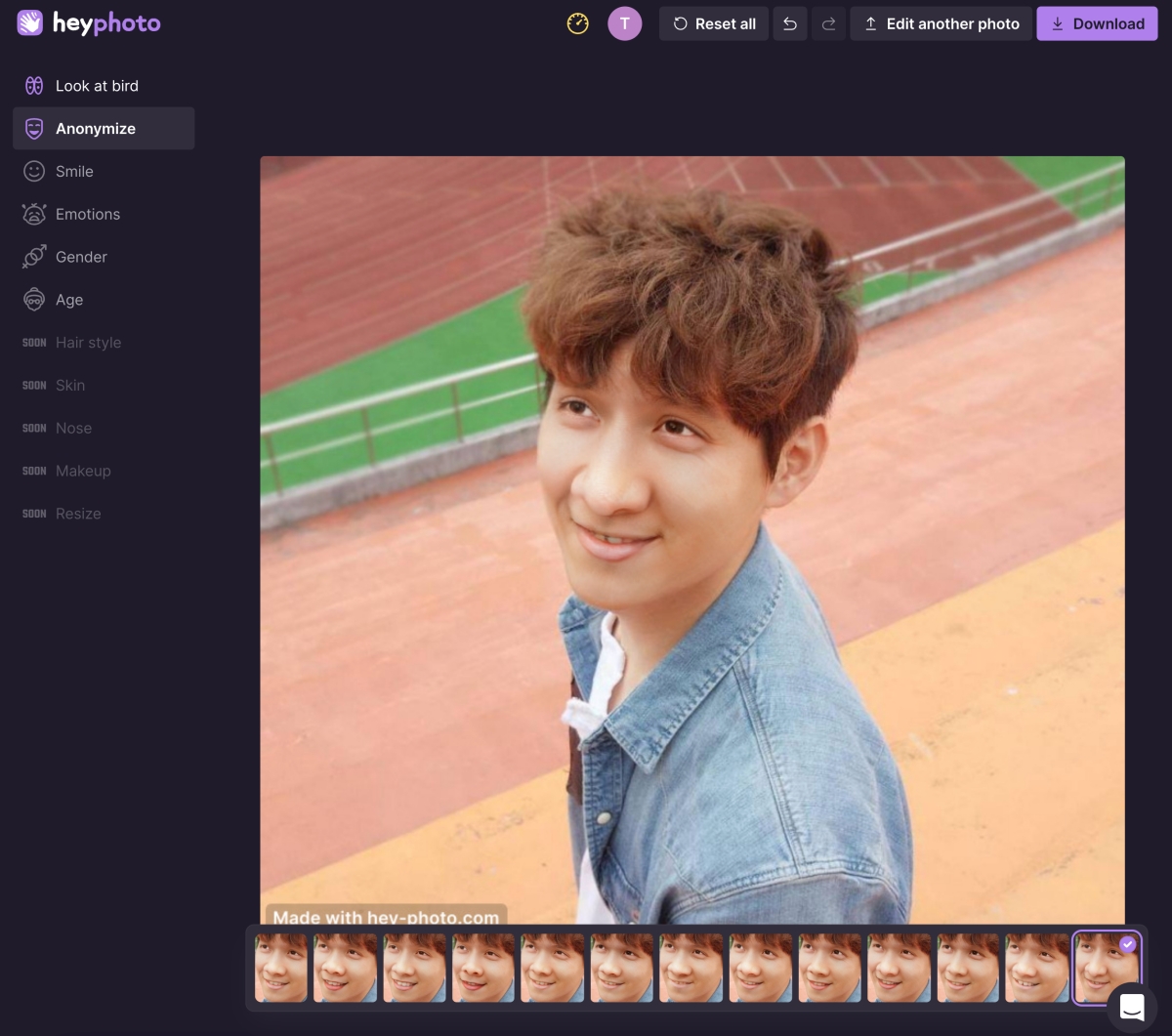Click the heyphoto logo

(x=89, y=23)
